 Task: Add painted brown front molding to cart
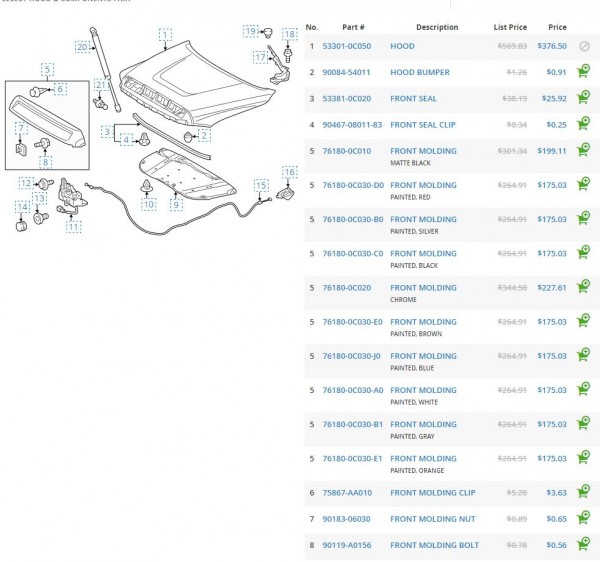click(583, 321)
